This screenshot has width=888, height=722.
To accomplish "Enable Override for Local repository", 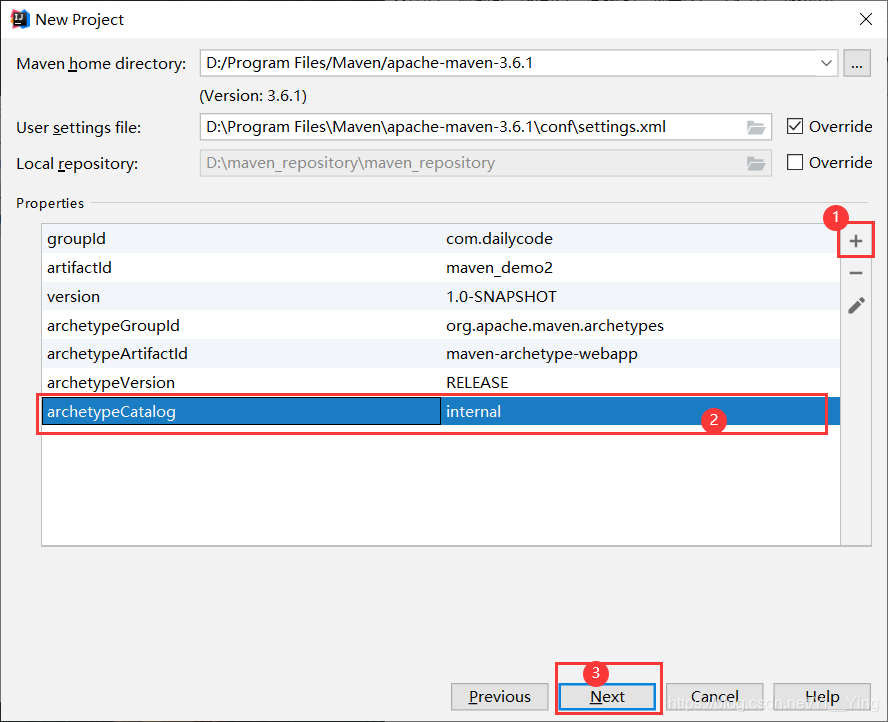I will coord(795,163).
